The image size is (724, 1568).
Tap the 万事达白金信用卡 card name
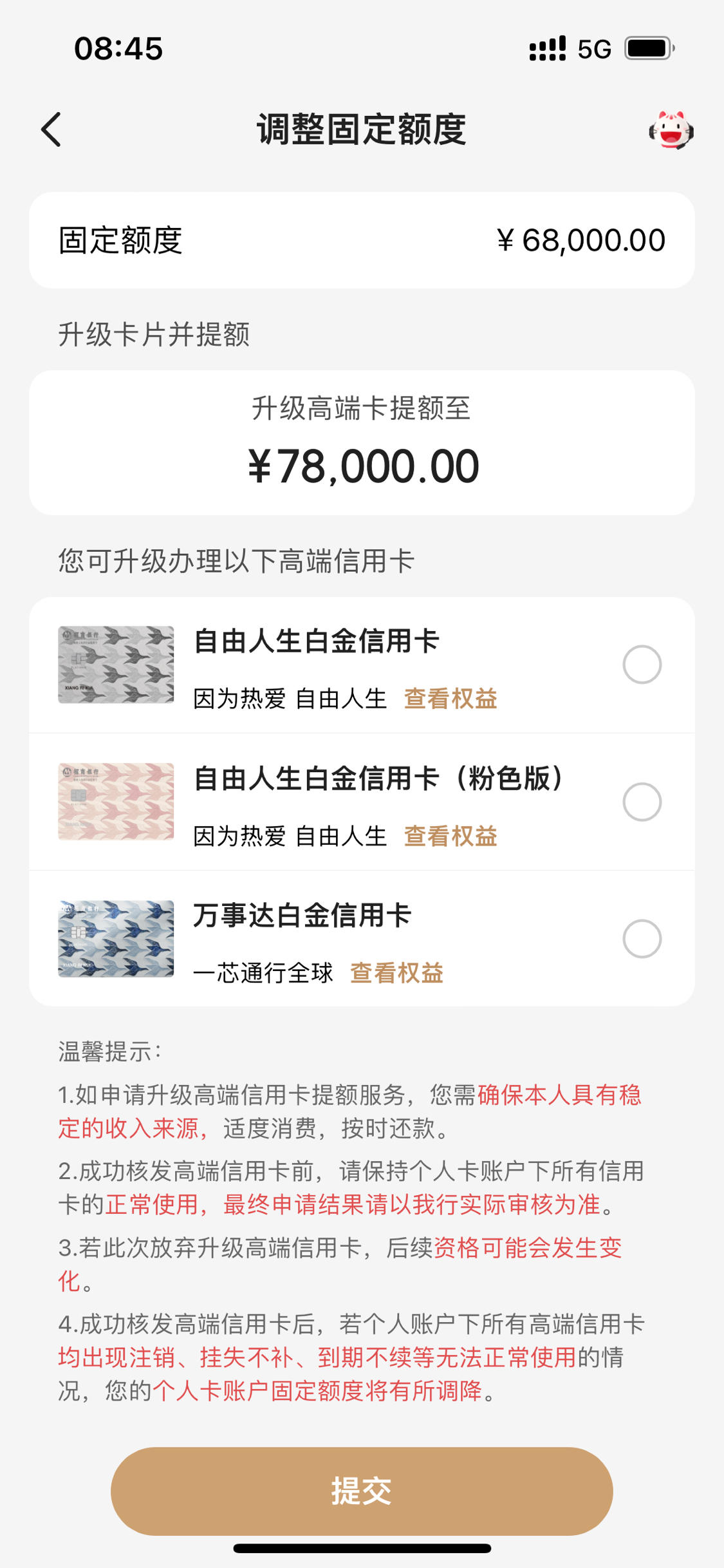click(302, 915)
